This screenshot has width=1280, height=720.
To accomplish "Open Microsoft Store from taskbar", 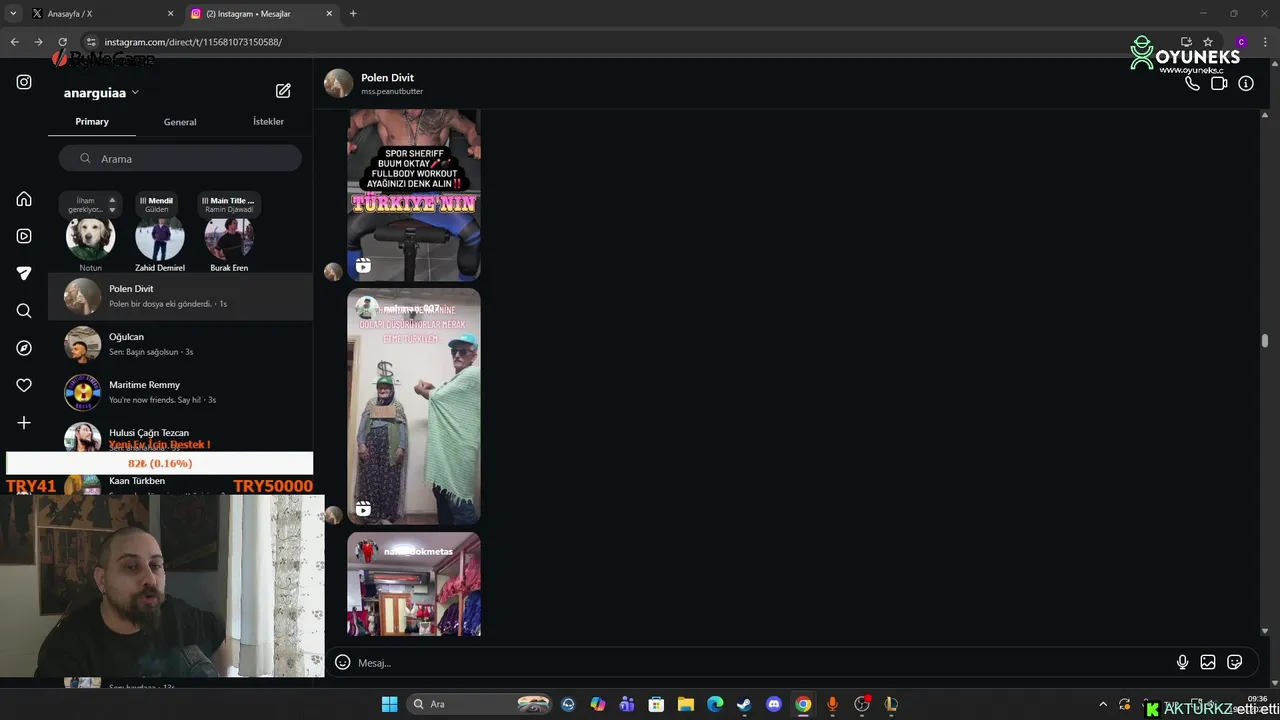I will click(656, 704).
